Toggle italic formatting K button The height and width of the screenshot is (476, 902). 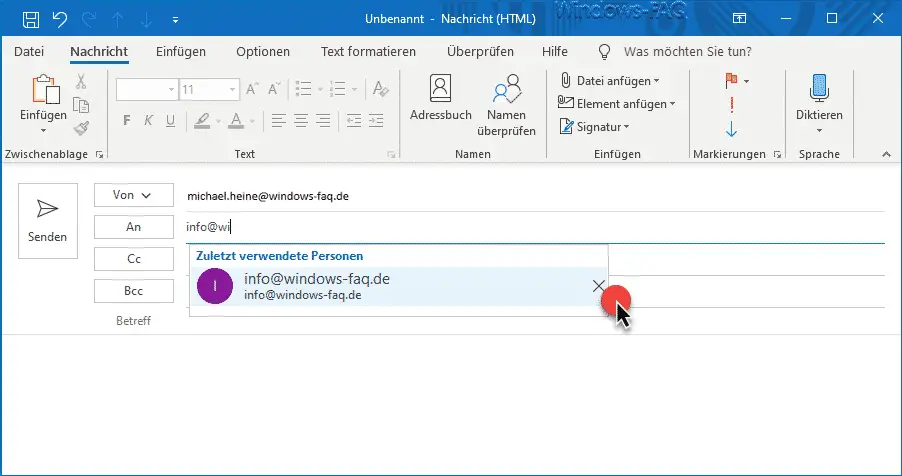148,120
